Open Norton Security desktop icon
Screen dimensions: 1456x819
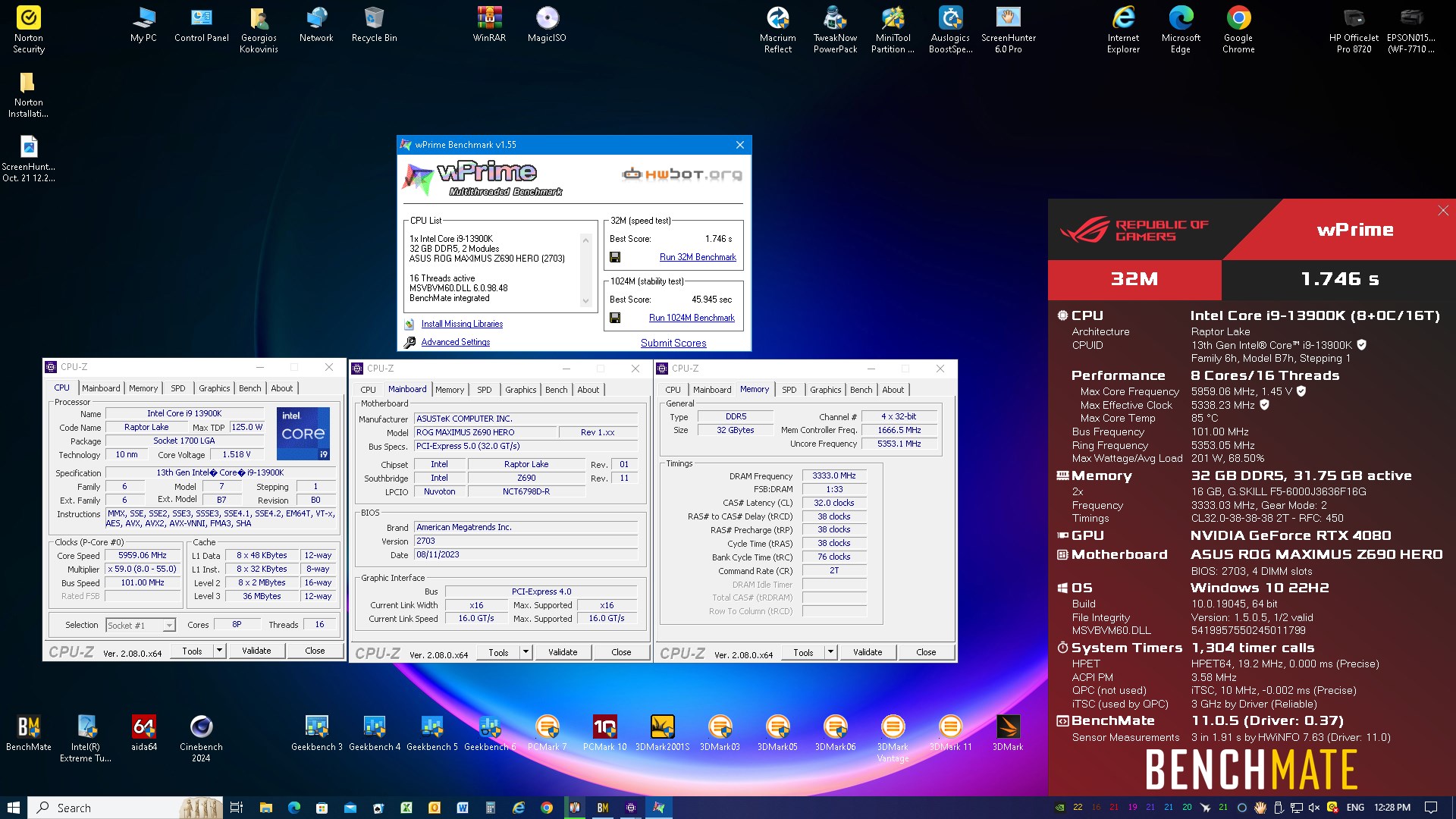[x=29, y=30]
